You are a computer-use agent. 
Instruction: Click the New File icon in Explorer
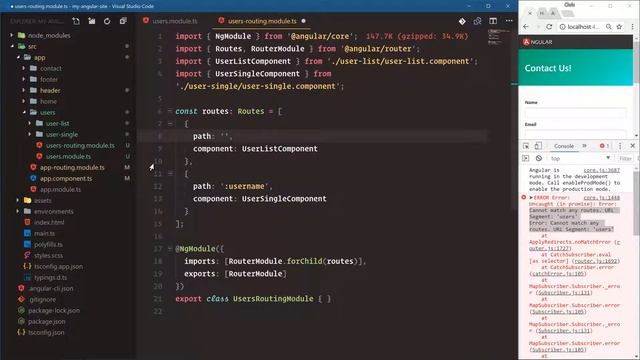76,21
